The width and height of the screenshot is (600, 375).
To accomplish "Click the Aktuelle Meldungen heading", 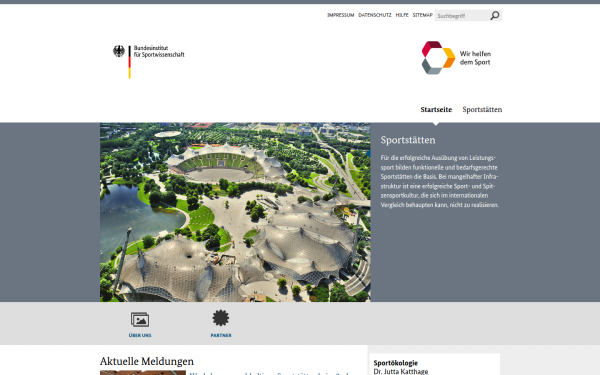I will tap(147, 361).
